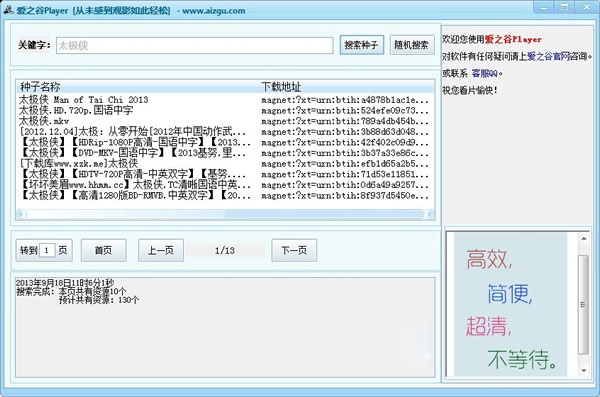Click magnet link starting a4878b1ac1e
The width and height of the screenshot is (600, 397).
(345, 100)
